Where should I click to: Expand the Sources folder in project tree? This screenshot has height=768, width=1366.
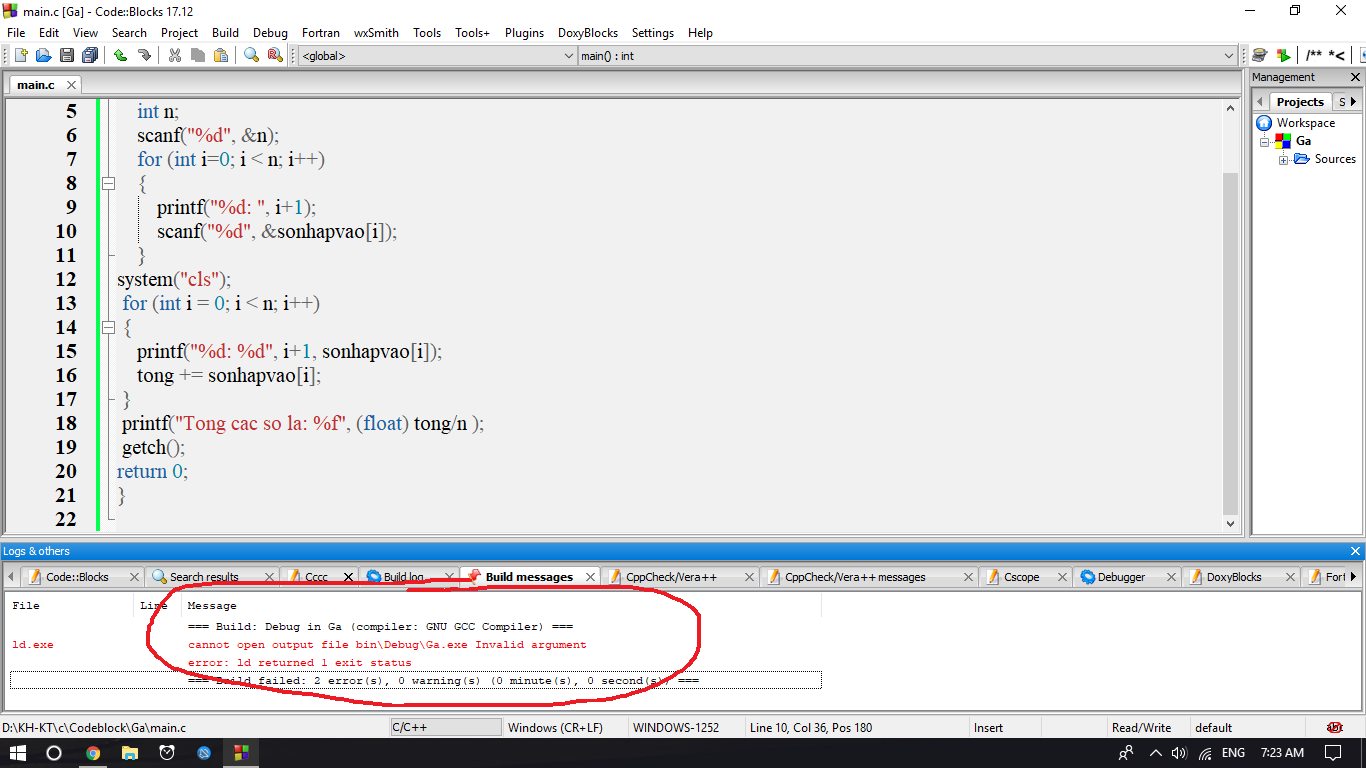pos(1284,160)
